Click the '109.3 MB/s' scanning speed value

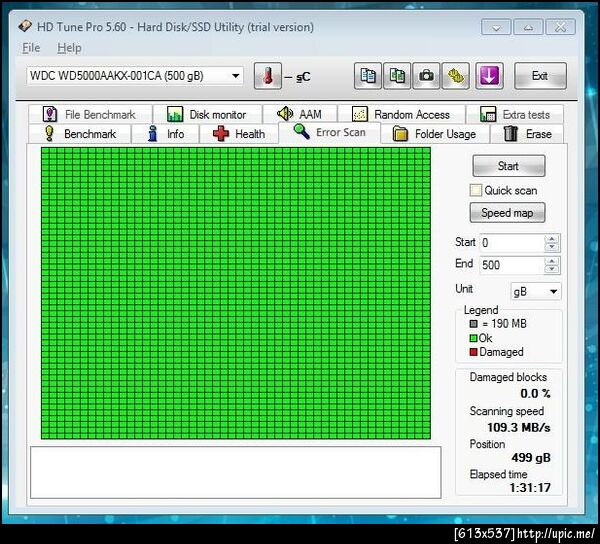point(519,427)
